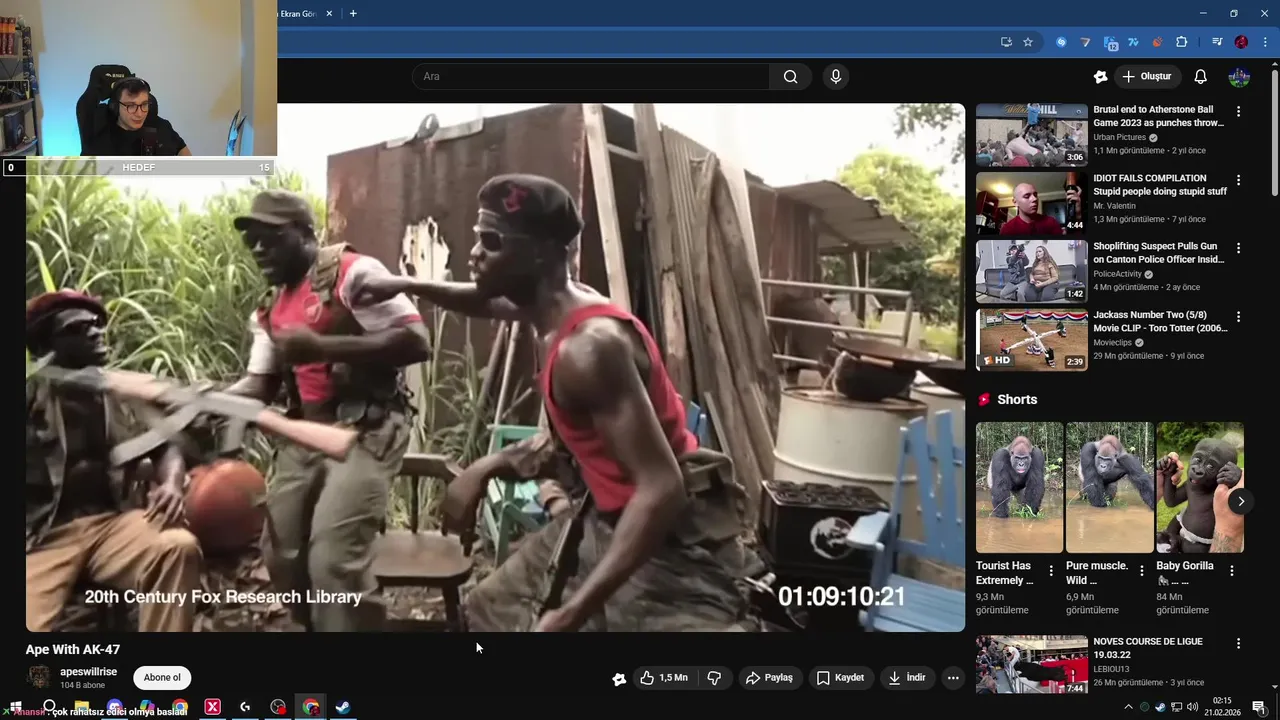Viewport: 1280px width, 720px height.
Task: Open the extension showing badge 12
Action: (1110, 43)
